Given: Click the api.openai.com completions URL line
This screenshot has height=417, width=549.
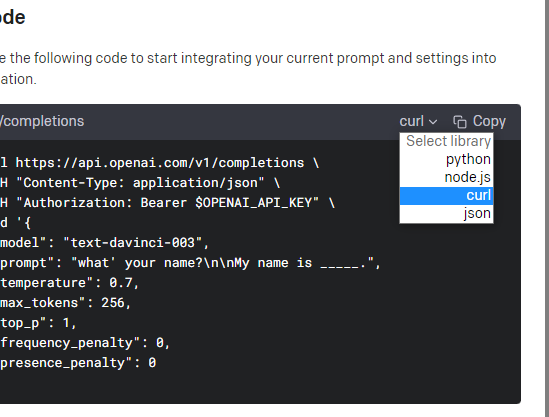Looking at the screenshot, I should (160, 163).
